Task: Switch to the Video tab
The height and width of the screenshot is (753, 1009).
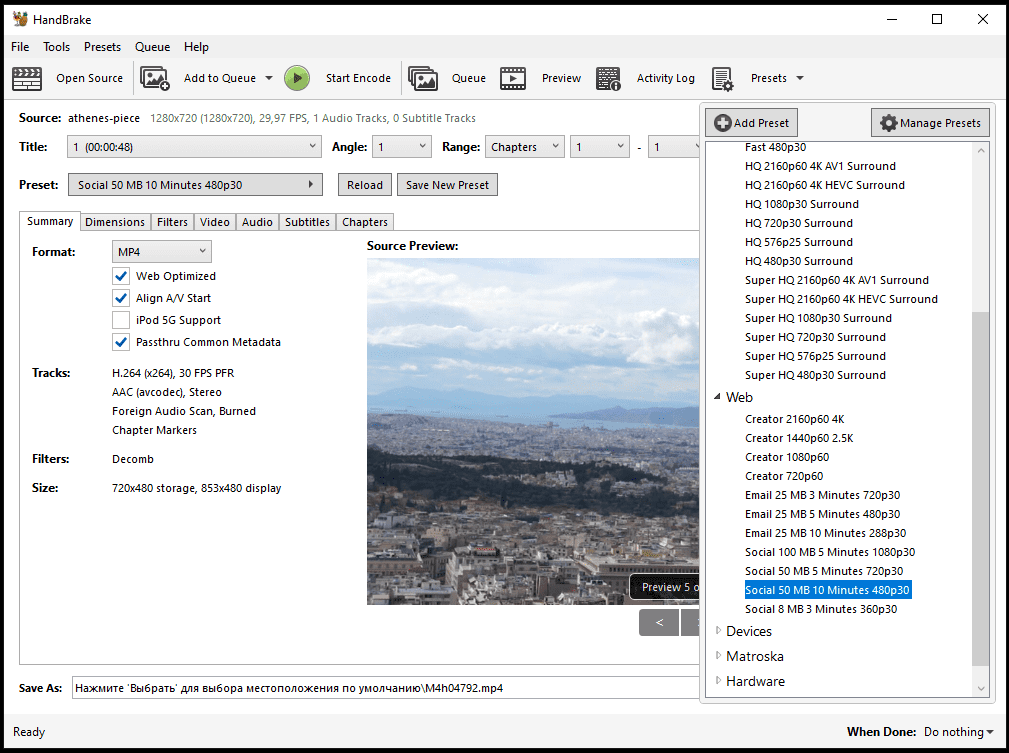Action: pos(214,222)
